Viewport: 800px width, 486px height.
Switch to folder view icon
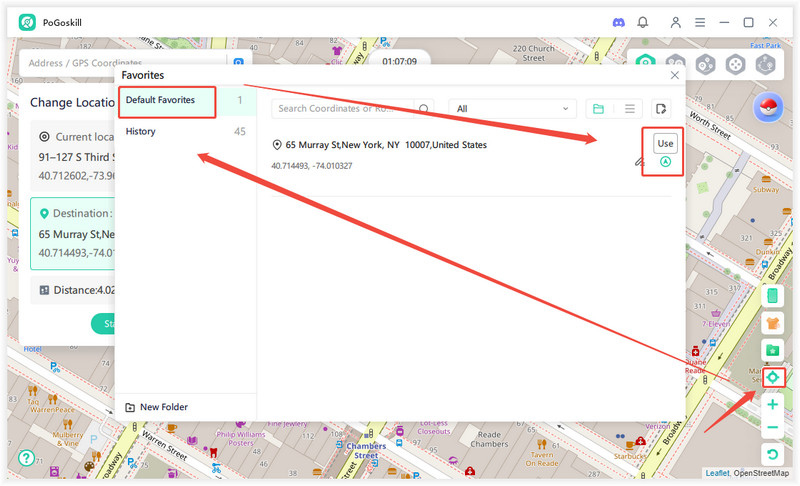pyautogui.click(x=598, y=109)
